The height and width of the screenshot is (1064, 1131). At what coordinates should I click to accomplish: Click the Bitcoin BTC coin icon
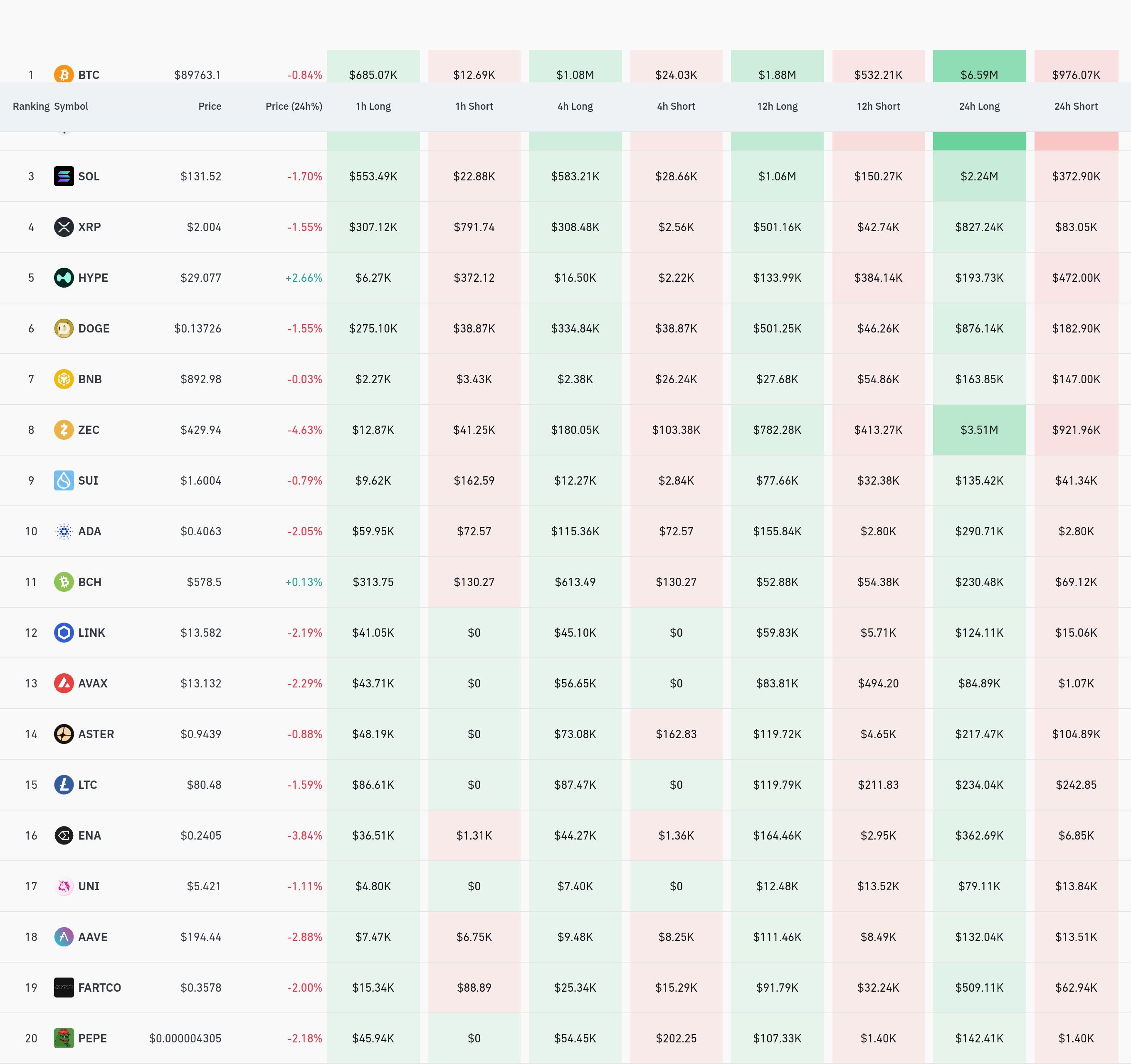[64, 74]
